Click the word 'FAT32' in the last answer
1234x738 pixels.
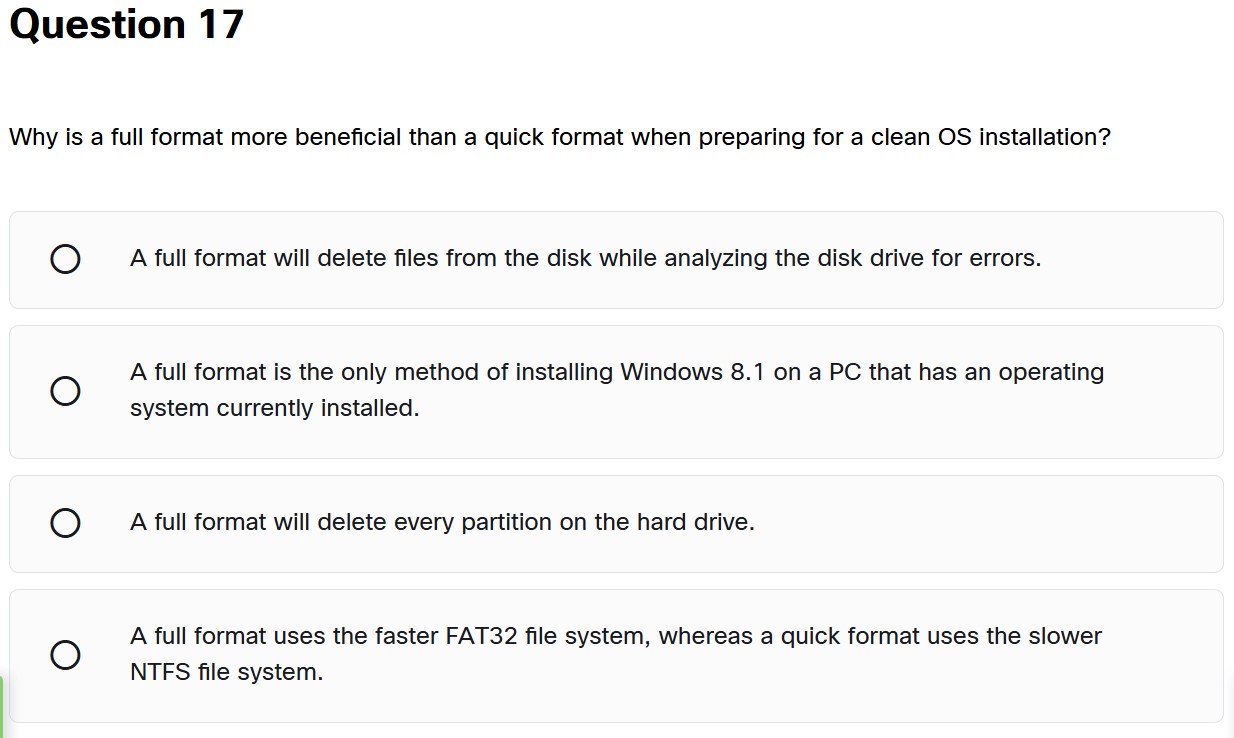pyautogui.click(x=482, y=635)
